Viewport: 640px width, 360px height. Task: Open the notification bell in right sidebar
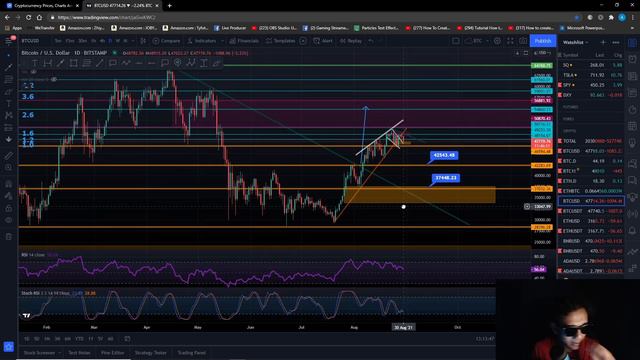coord(632,231)
